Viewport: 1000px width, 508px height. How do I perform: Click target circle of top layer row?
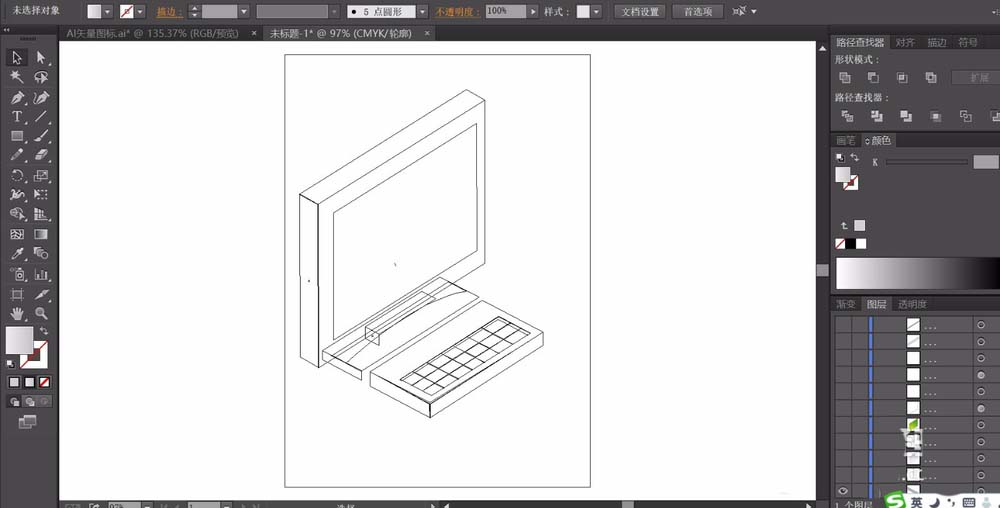coord(981,325)
